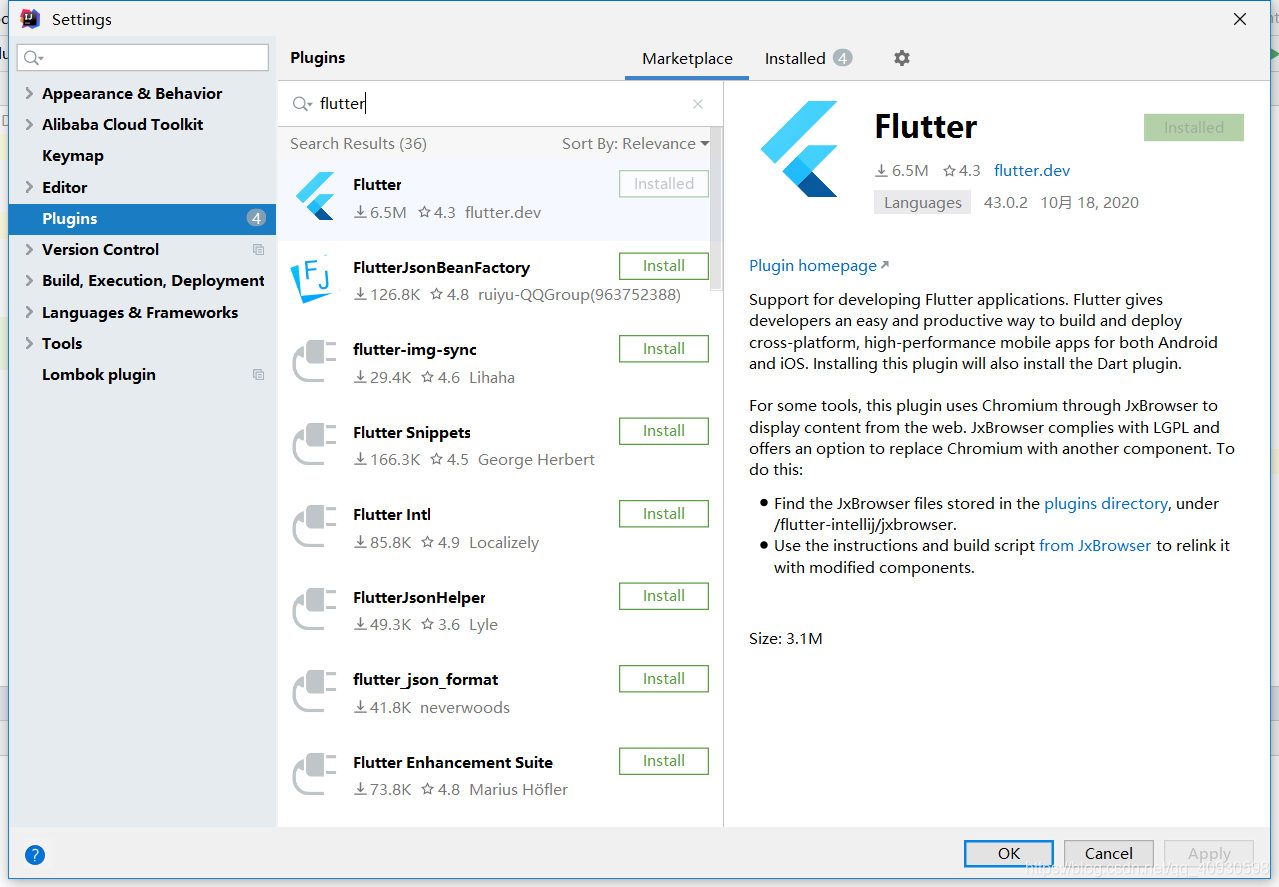
Task: Expand the Tools settings node
Action: coord(28,343)
